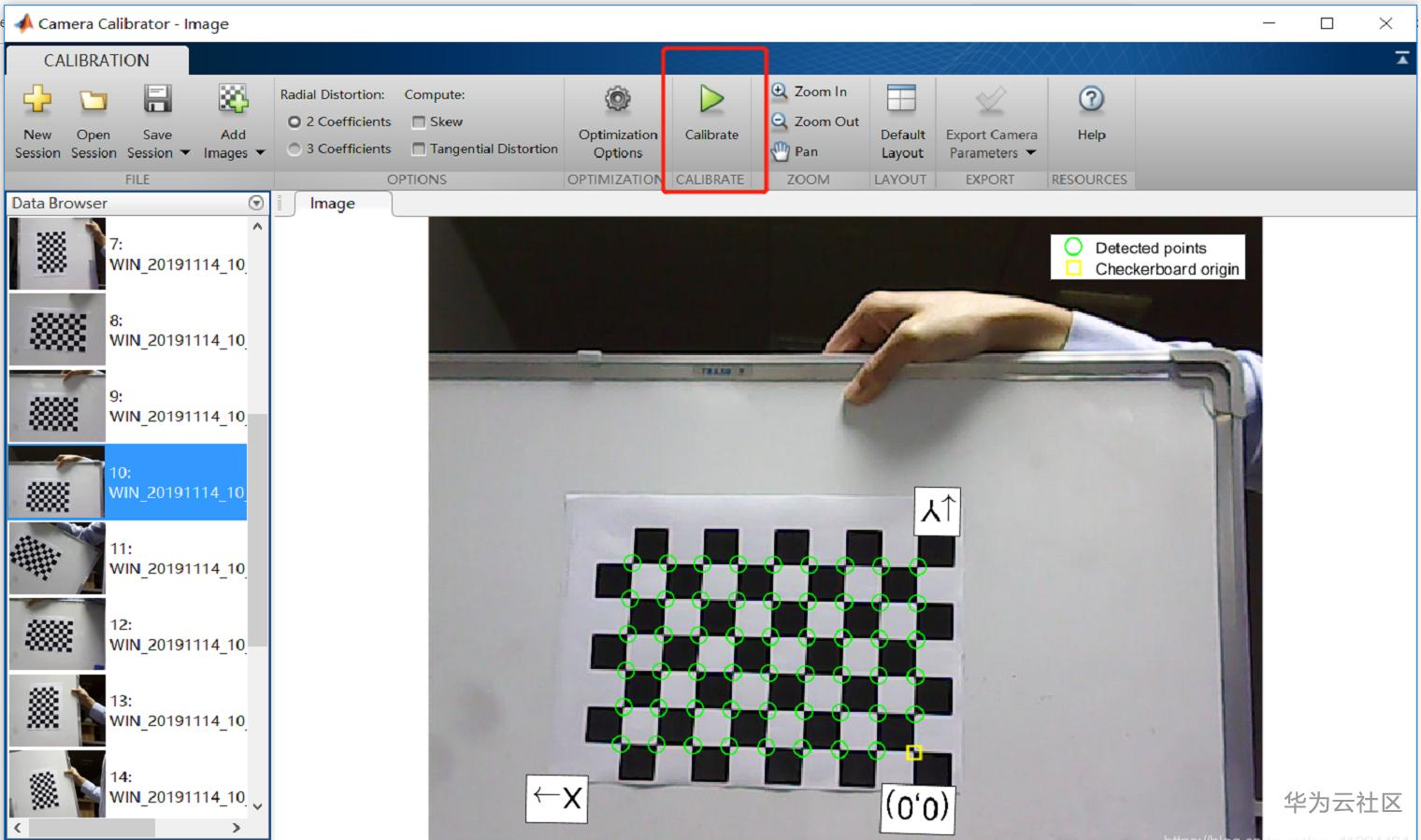The width and height of the screenshot is (1421, 840).
Task: Click filename text of image 9
Action: pyautogui.click(x=178, y=416)
